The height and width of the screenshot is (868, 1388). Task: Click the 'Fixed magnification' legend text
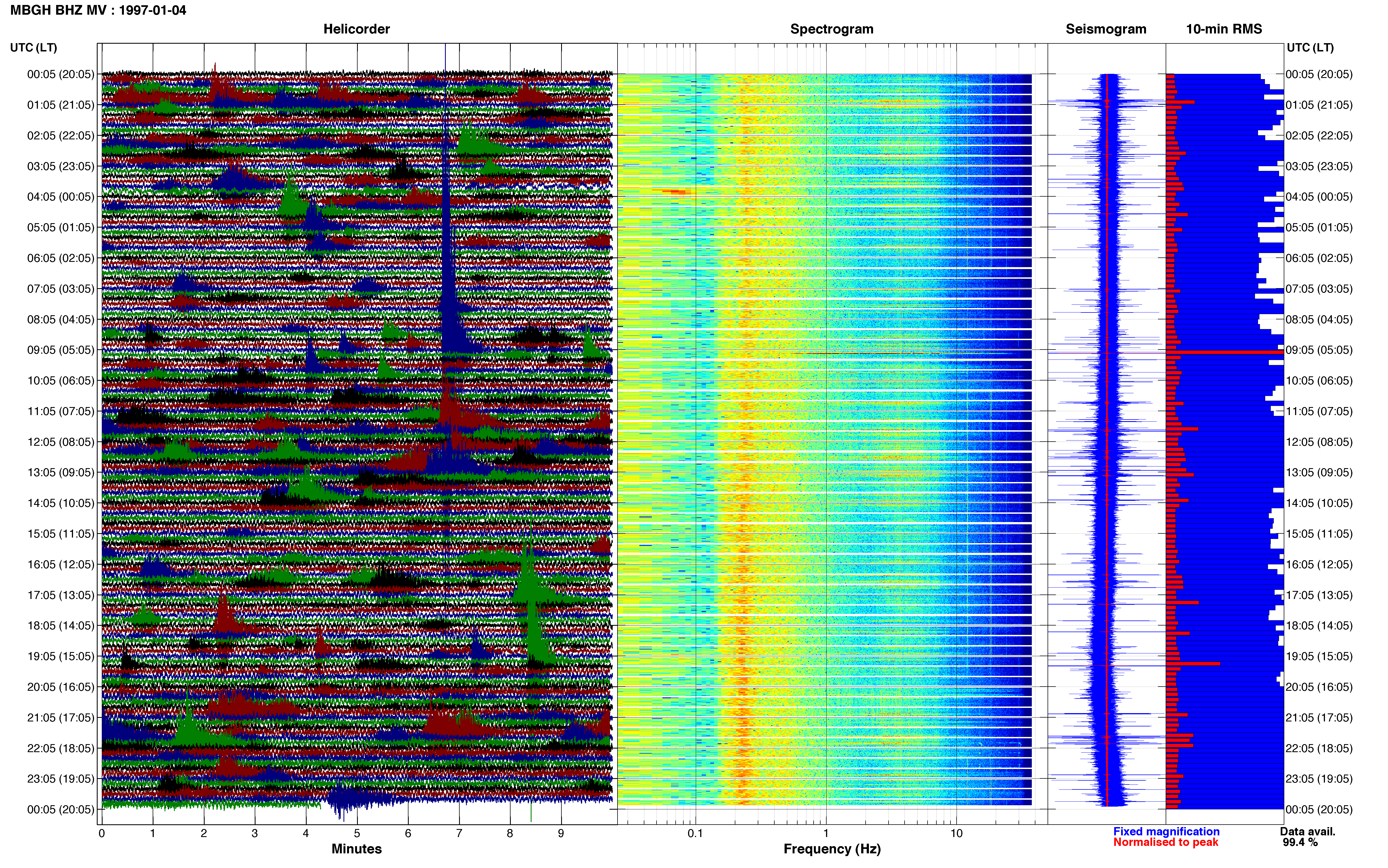1166,831
